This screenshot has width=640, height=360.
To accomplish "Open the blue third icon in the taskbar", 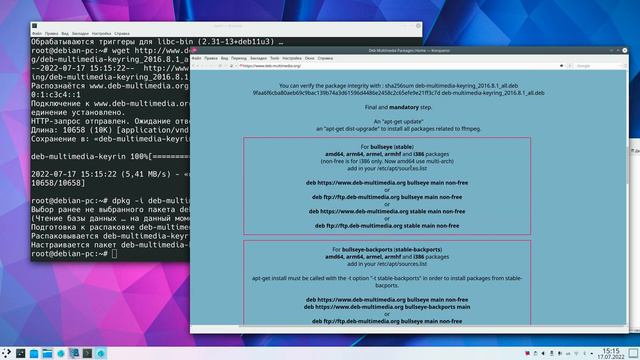I will [x=34, y=353].
